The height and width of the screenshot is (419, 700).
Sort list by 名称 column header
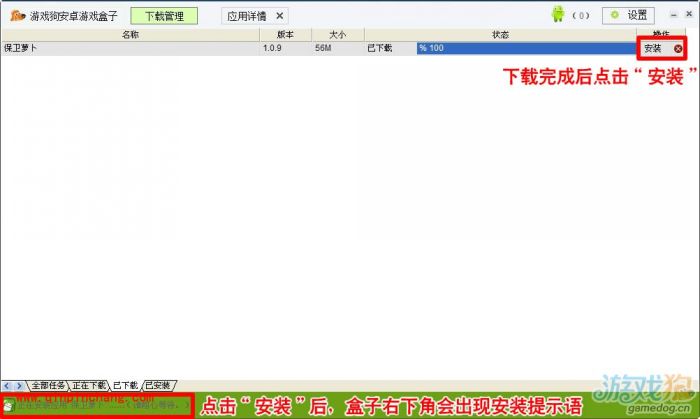tap(130, 35)
